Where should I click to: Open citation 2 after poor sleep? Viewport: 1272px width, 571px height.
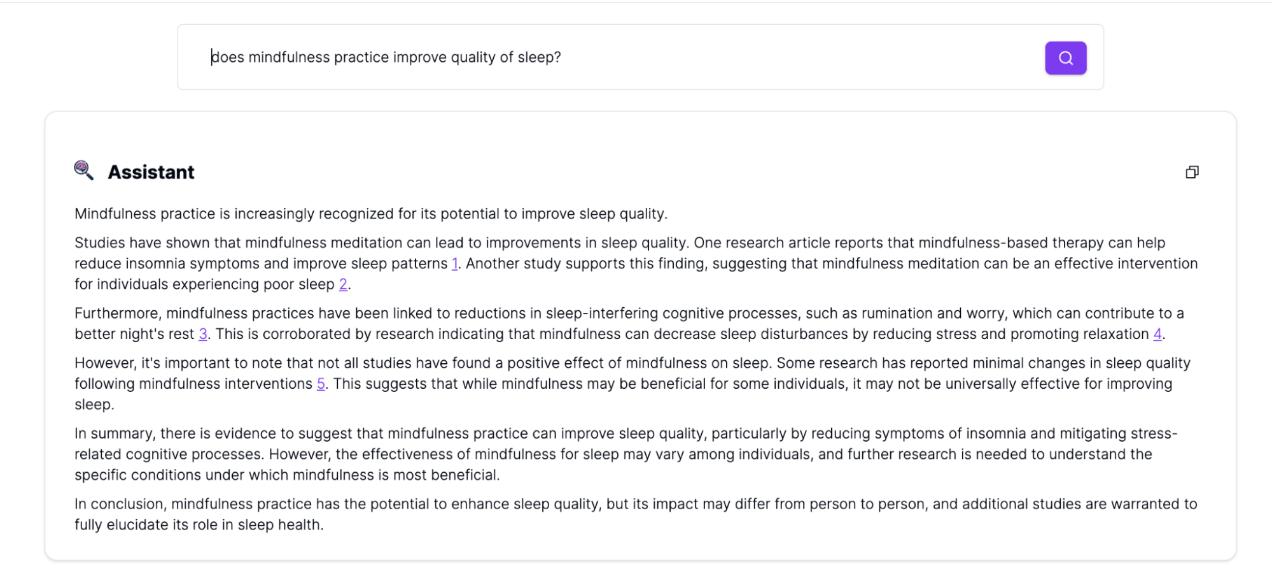click(343, 284)
